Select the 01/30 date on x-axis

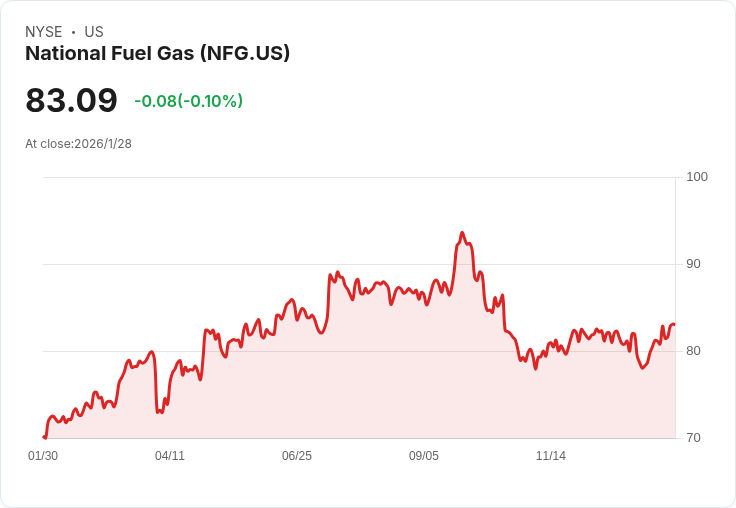click(43, 456)
